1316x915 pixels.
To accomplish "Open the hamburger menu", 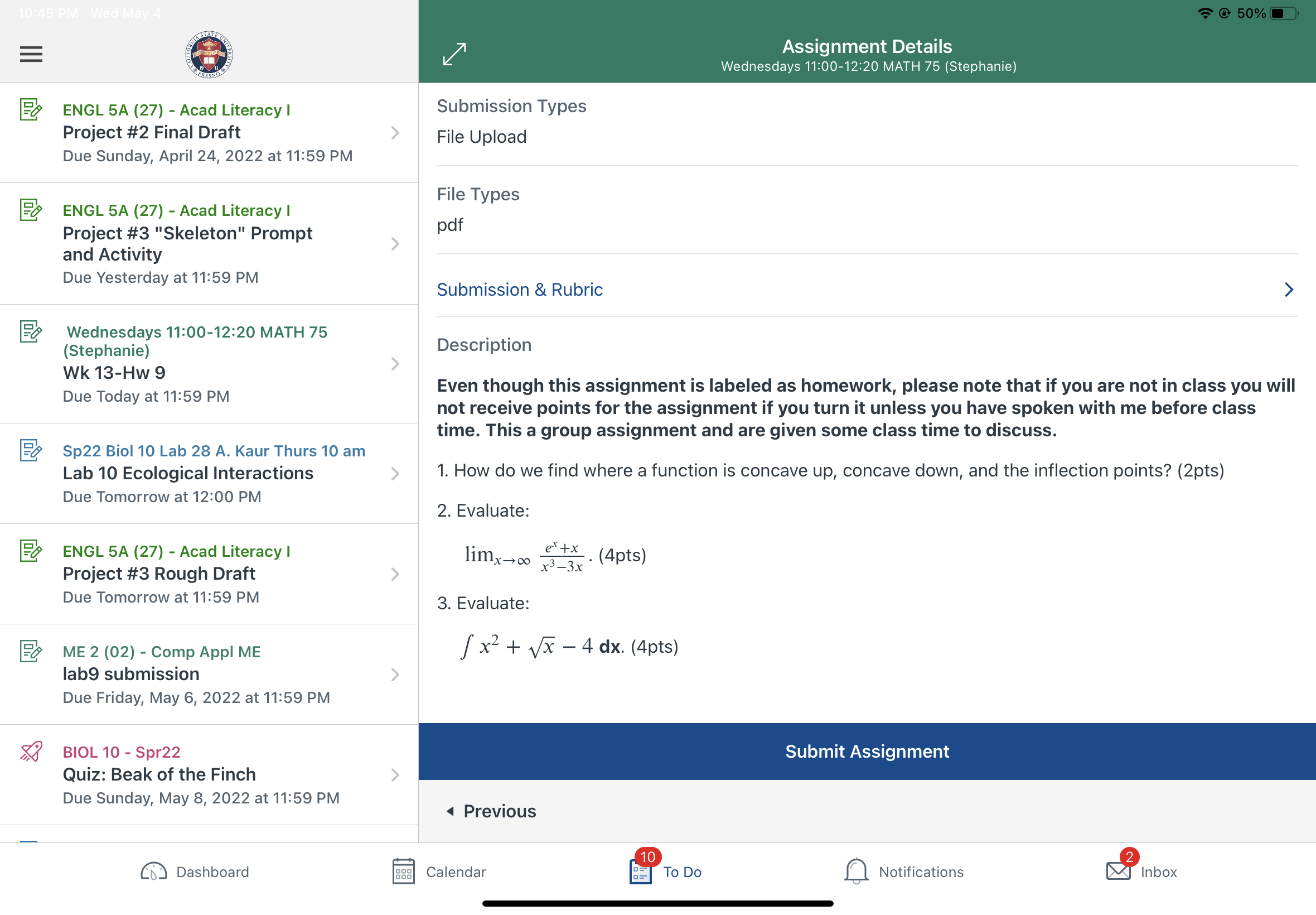I will click(x=31, y=54).
